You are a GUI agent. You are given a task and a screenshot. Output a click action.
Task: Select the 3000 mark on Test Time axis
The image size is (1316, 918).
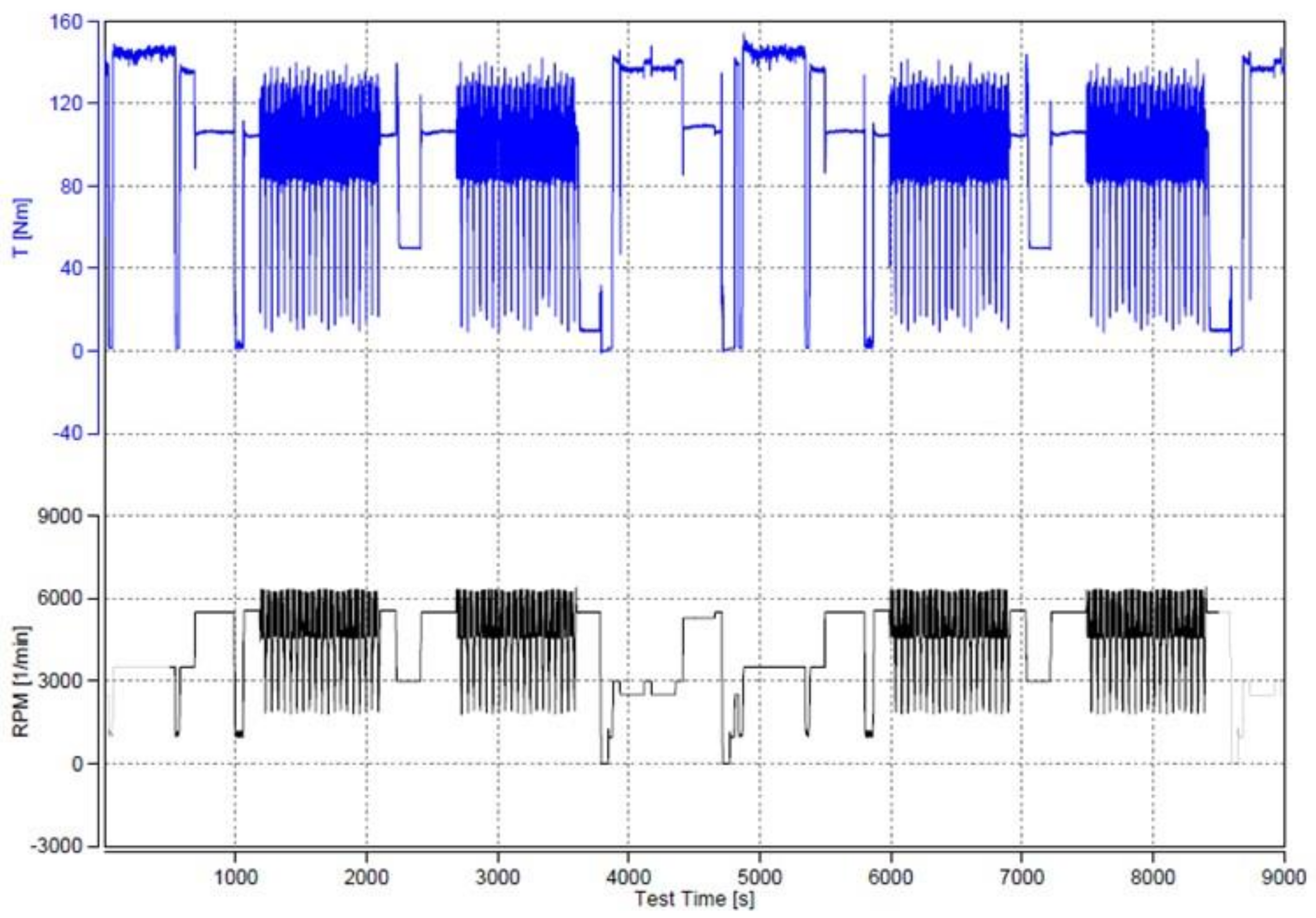(x=498, y=877)
